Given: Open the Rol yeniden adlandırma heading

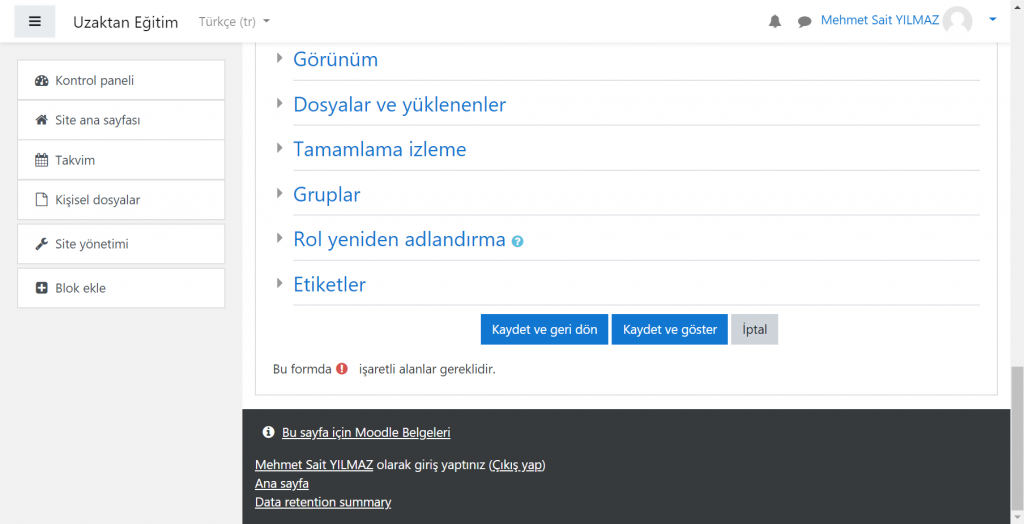Looking at the screenshot, I should click(x=399, y=240).
